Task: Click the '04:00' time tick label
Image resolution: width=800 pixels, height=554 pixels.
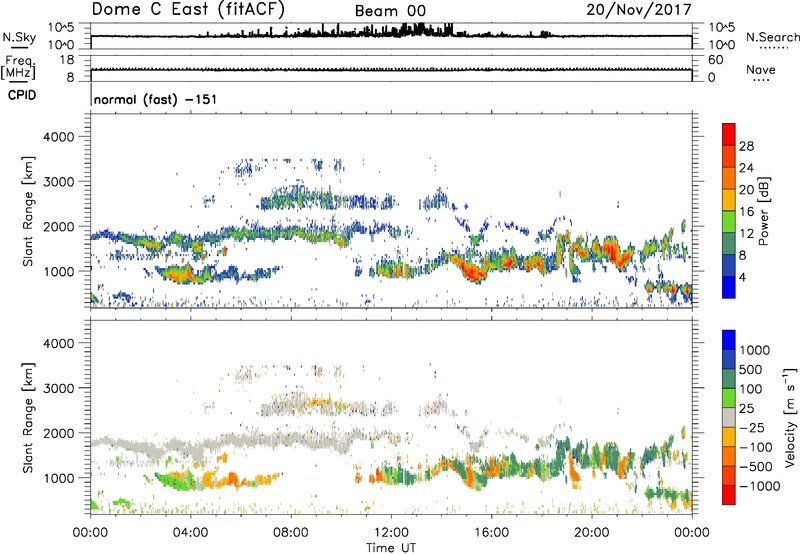Action: [x=190, y=533]
